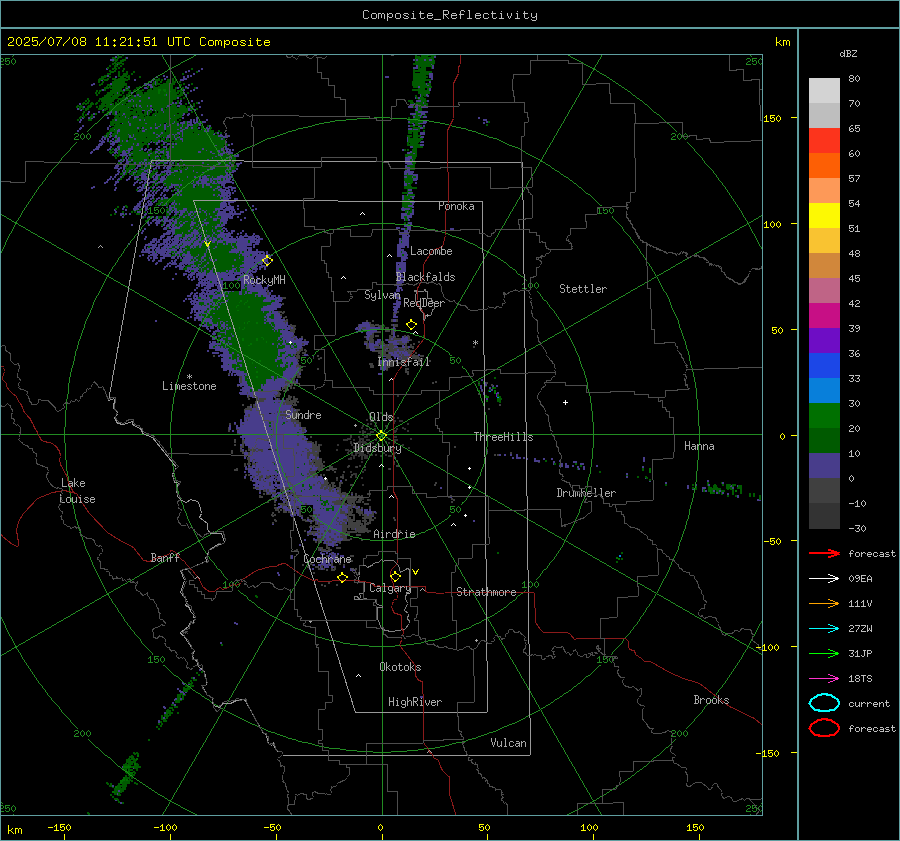
Task: Click the white plus marker west of Hanna
Action: 565,402
